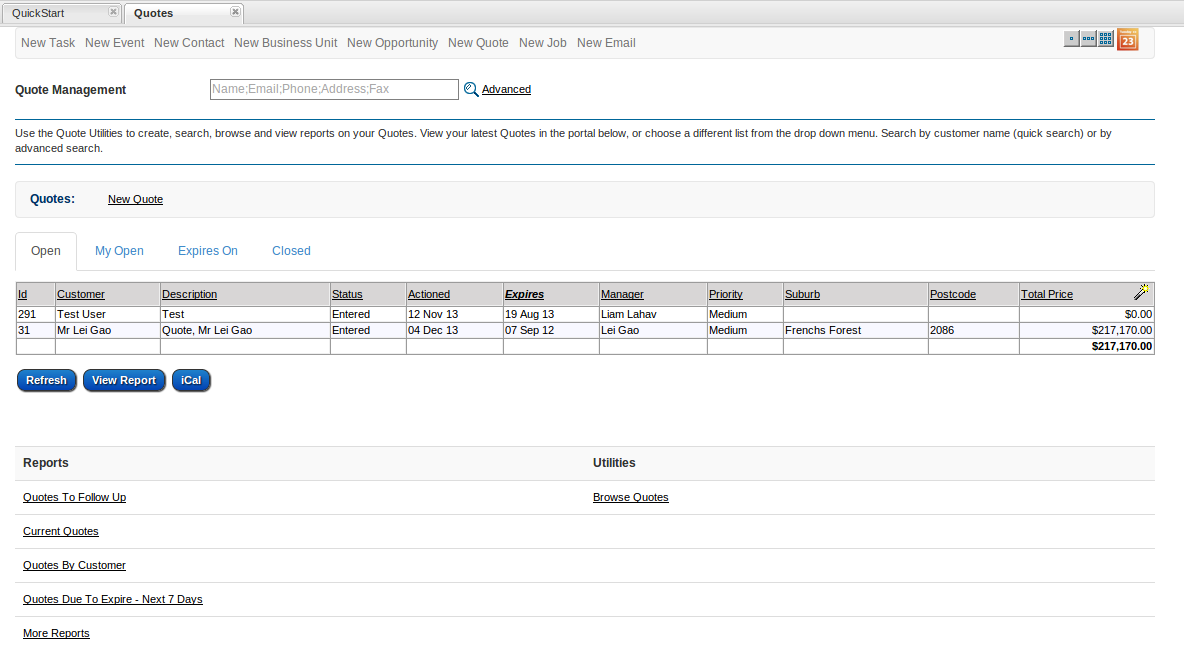Click the single-square layout icon
The image size is (1184, 656).
1071,39
